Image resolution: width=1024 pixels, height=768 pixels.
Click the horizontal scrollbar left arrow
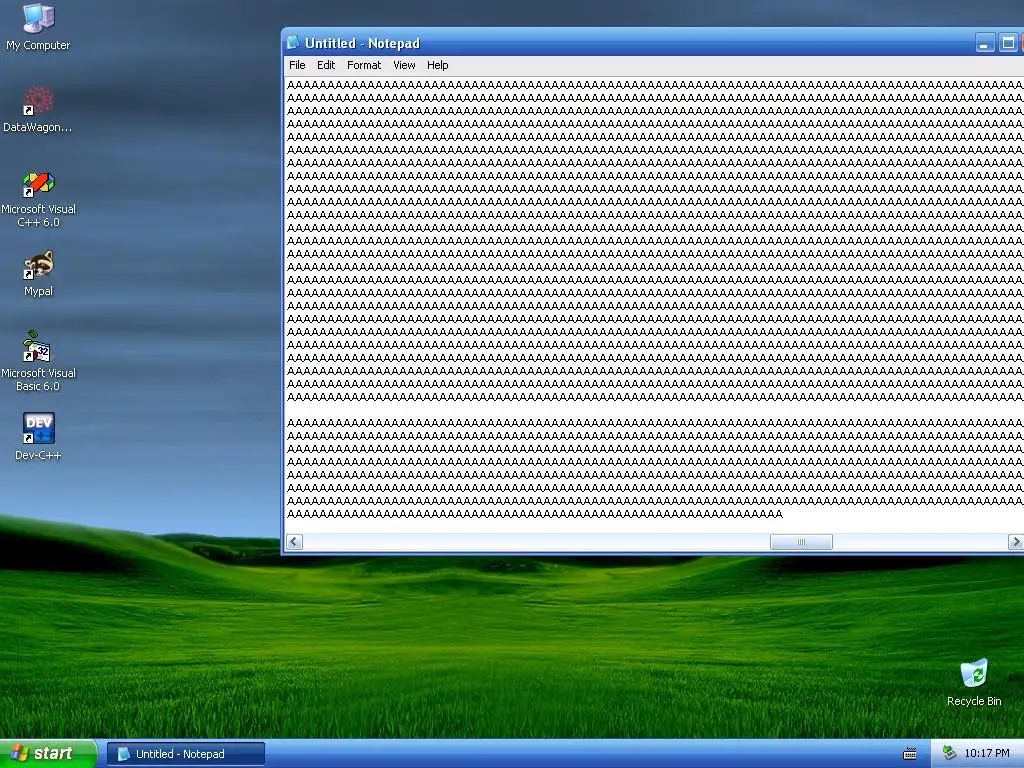295,542
